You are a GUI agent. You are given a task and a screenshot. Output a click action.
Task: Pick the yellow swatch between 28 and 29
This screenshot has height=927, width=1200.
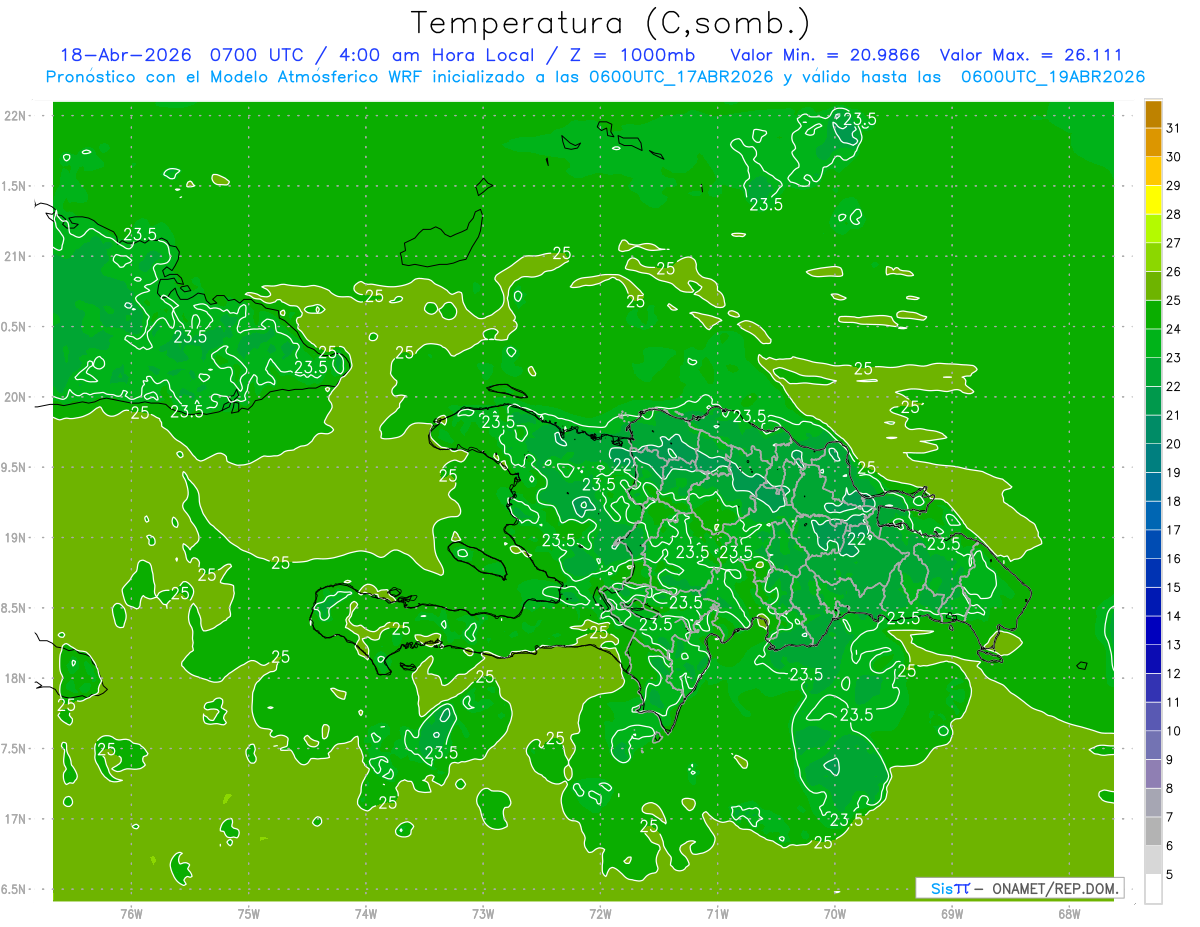tap(1153, 200)
